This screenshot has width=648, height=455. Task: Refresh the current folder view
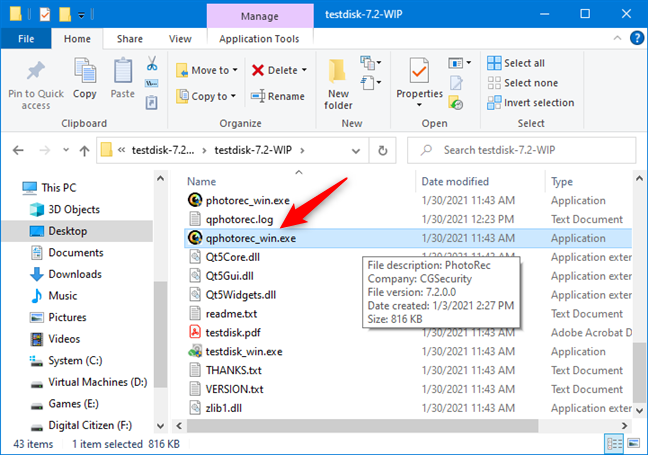pyautogui.click(x=382, y=150)
